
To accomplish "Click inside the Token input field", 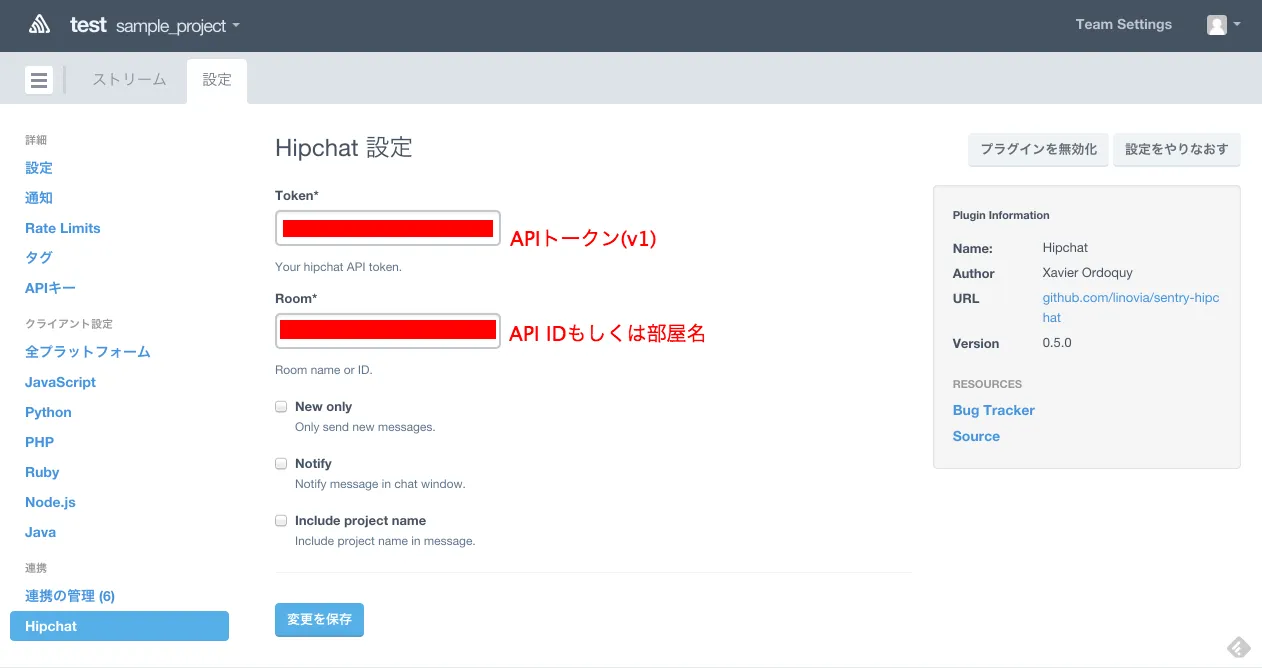I will [x=387, y=228].
